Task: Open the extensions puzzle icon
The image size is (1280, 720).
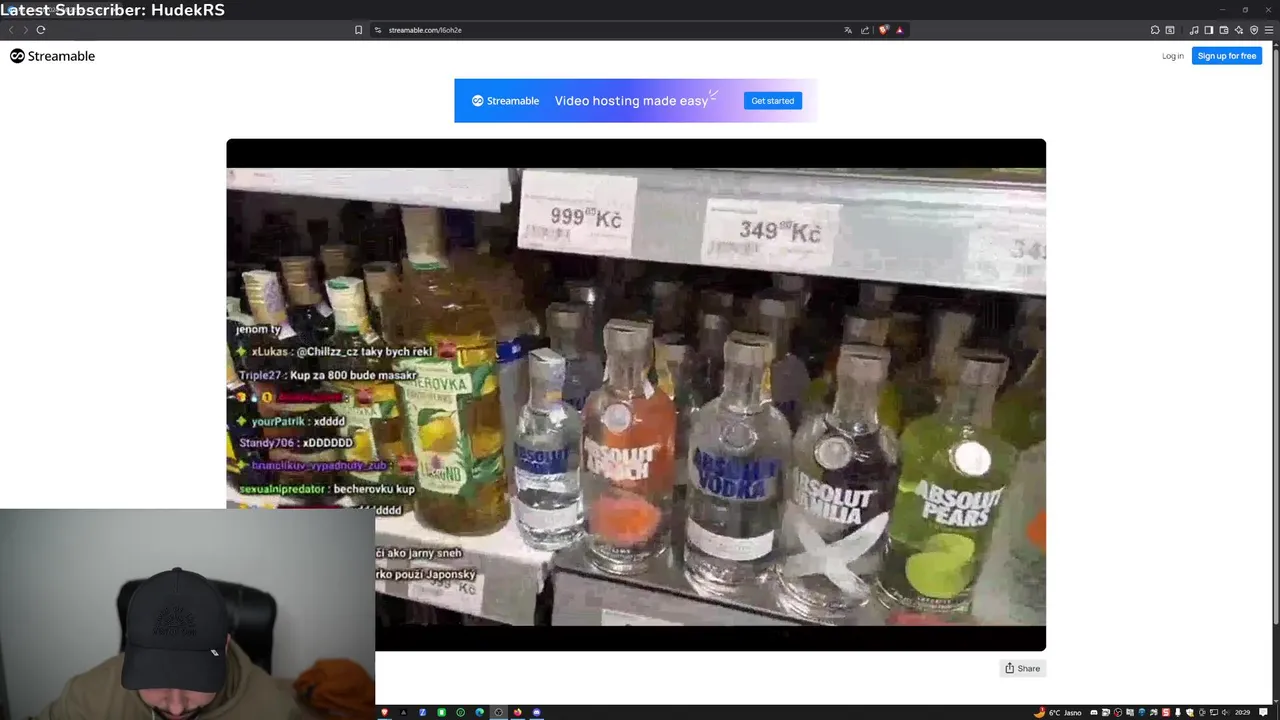Action: [1155, 30]
